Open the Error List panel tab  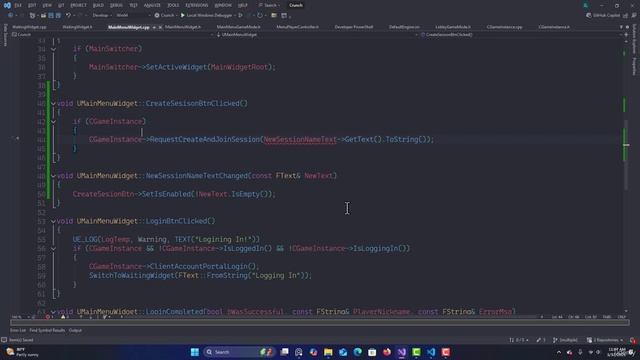coord(18,330)
